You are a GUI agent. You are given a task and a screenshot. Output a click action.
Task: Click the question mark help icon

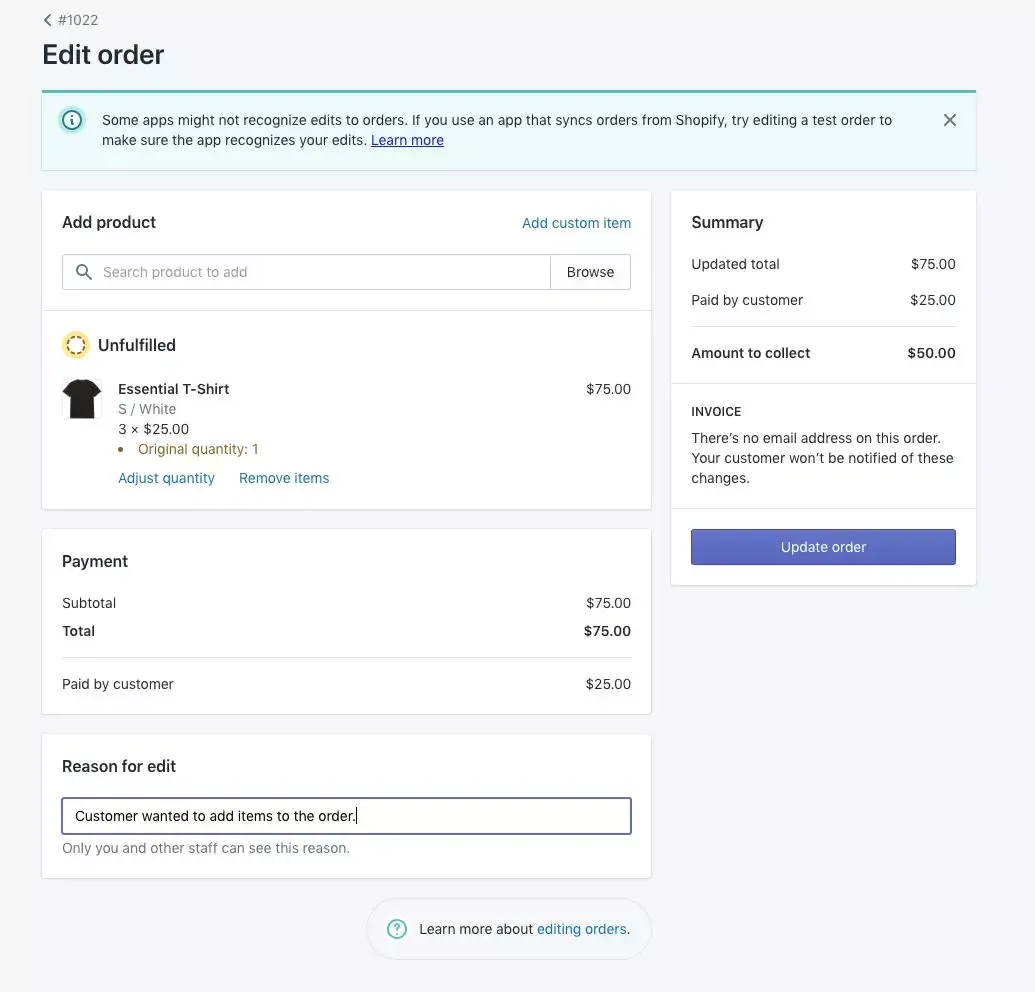[397, 929]
